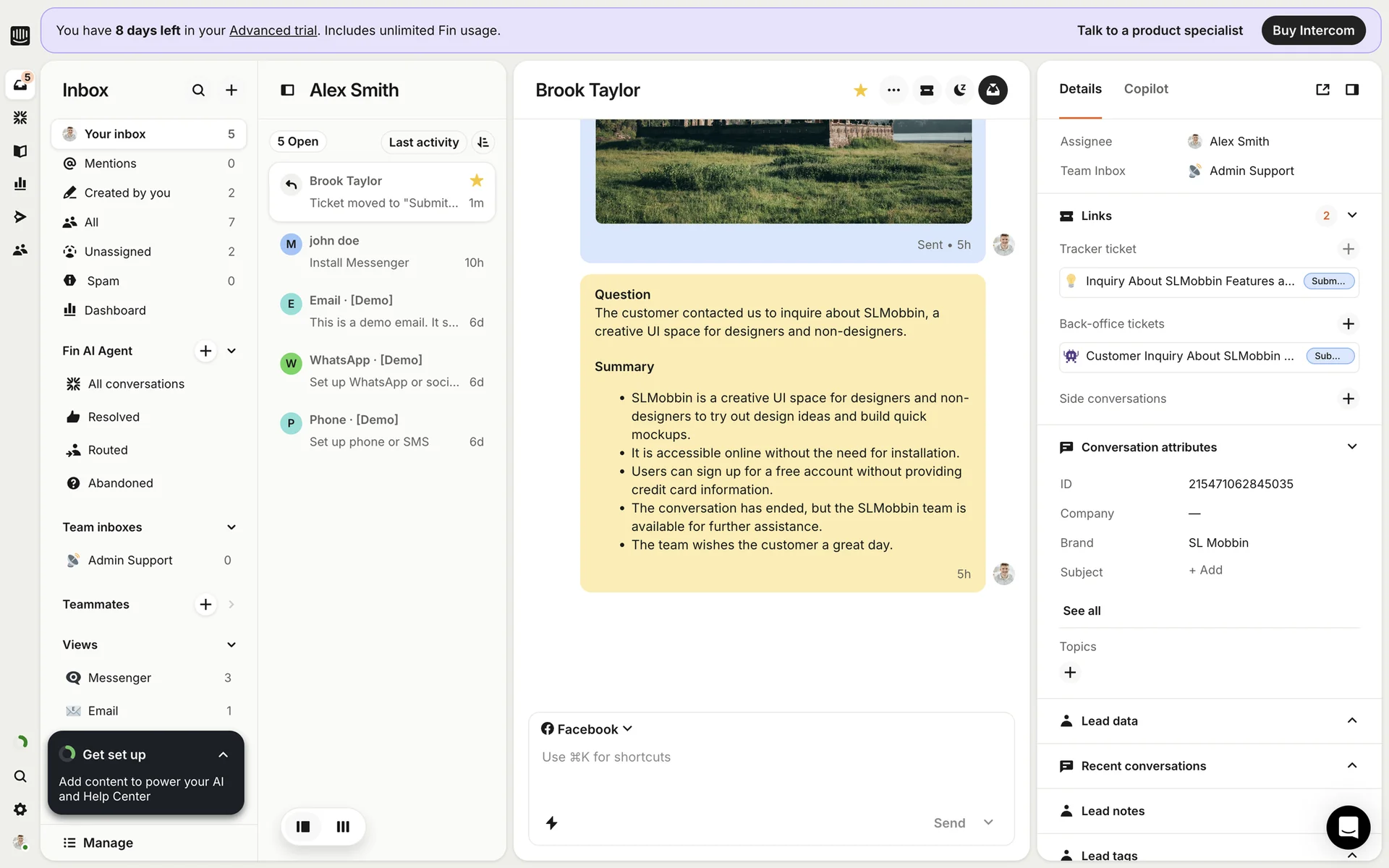The width and height of the screenshot is (1389, 868).
Task: Open the Facebook channel dropdown
Action: point(587,729)
